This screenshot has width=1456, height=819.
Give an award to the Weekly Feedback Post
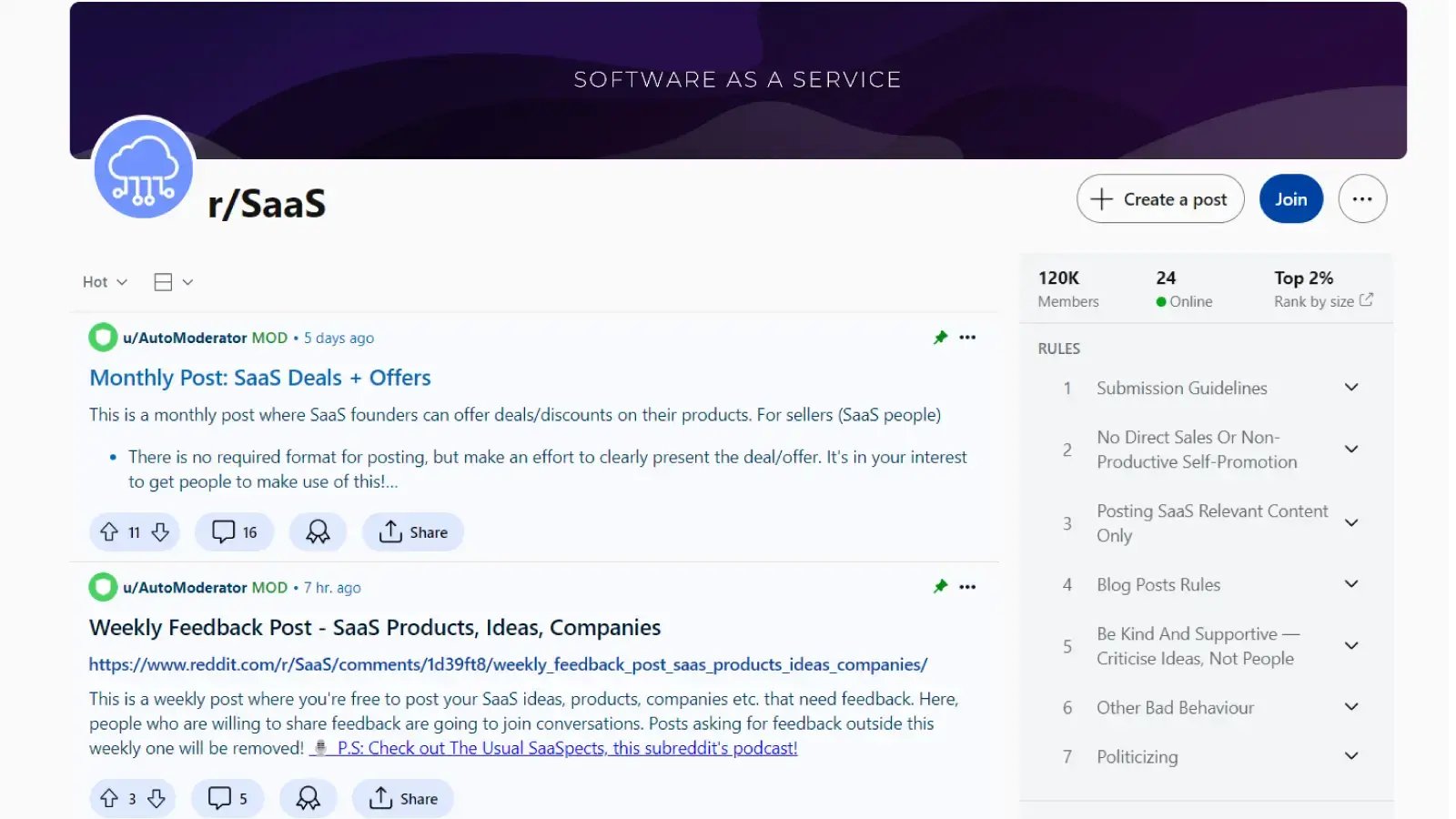pyautogui.click(x=308, y=798)
